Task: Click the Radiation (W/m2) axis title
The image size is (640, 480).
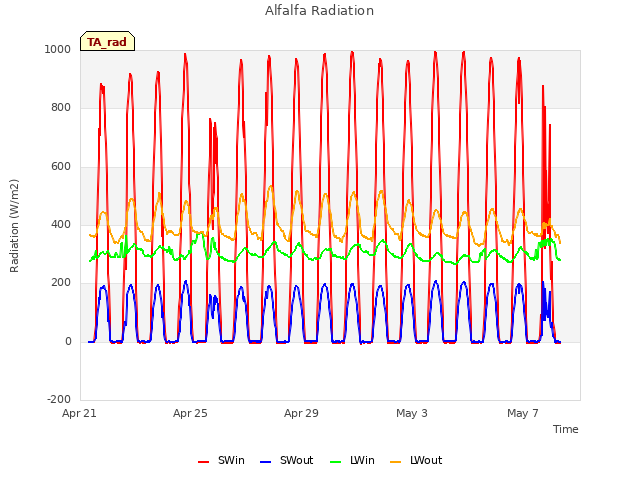Action: (14, 226)
